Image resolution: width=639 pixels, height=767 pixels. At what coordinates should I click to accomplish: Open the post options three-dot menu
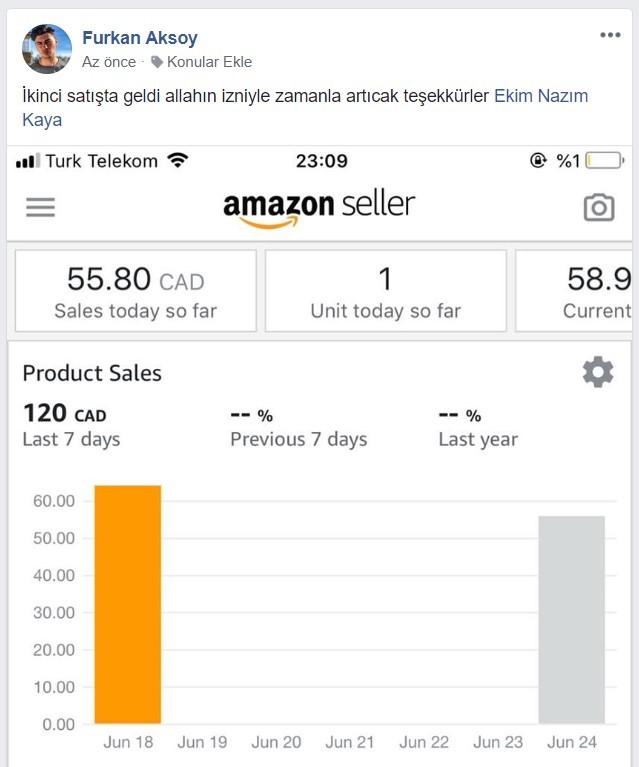[x=610, y=35]
